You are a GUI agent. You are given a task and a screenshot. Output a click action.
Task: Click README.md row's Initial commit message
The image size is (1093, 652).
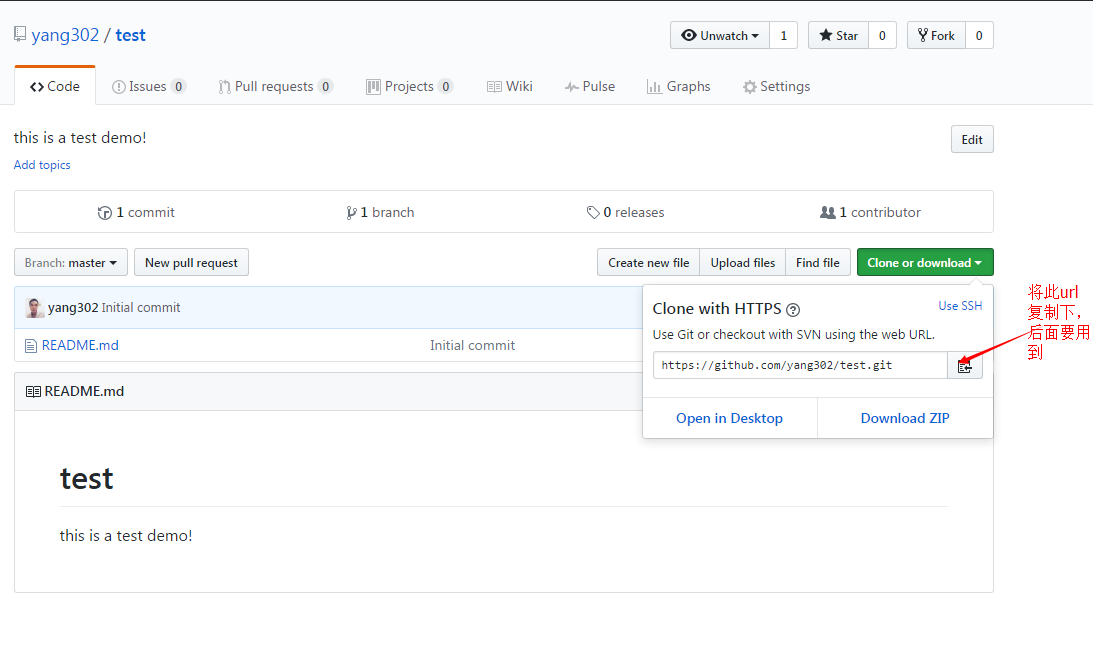click(x=473, y=346)
